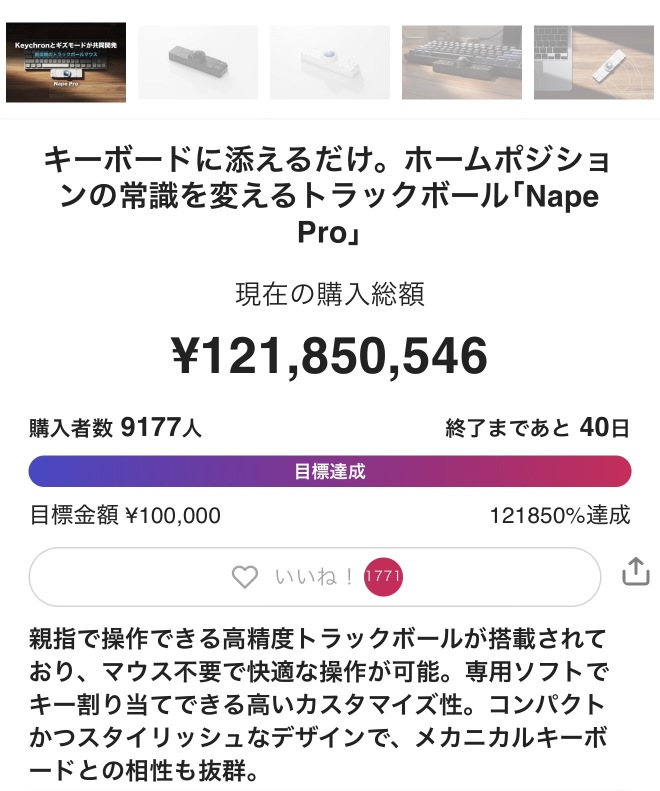Click the 121850%達成 percentage text
Viewport: 660px width, 791px height.
point(560,516)
